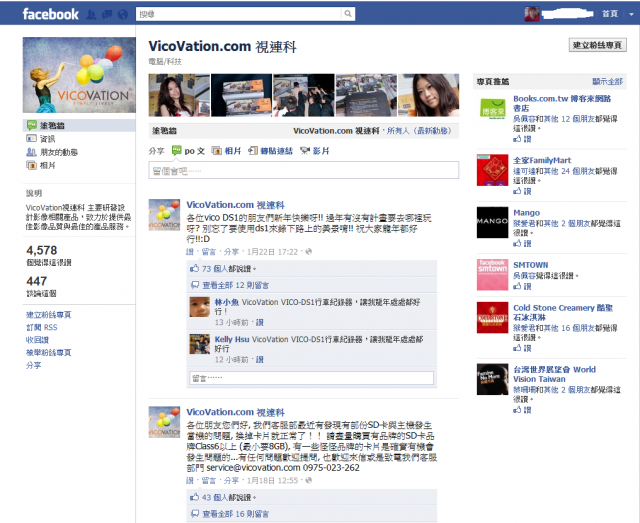Click privacy globe icon beside 1月22日 timestamp
The width and height of the screenshot is (640, 523).
[309, 252]
